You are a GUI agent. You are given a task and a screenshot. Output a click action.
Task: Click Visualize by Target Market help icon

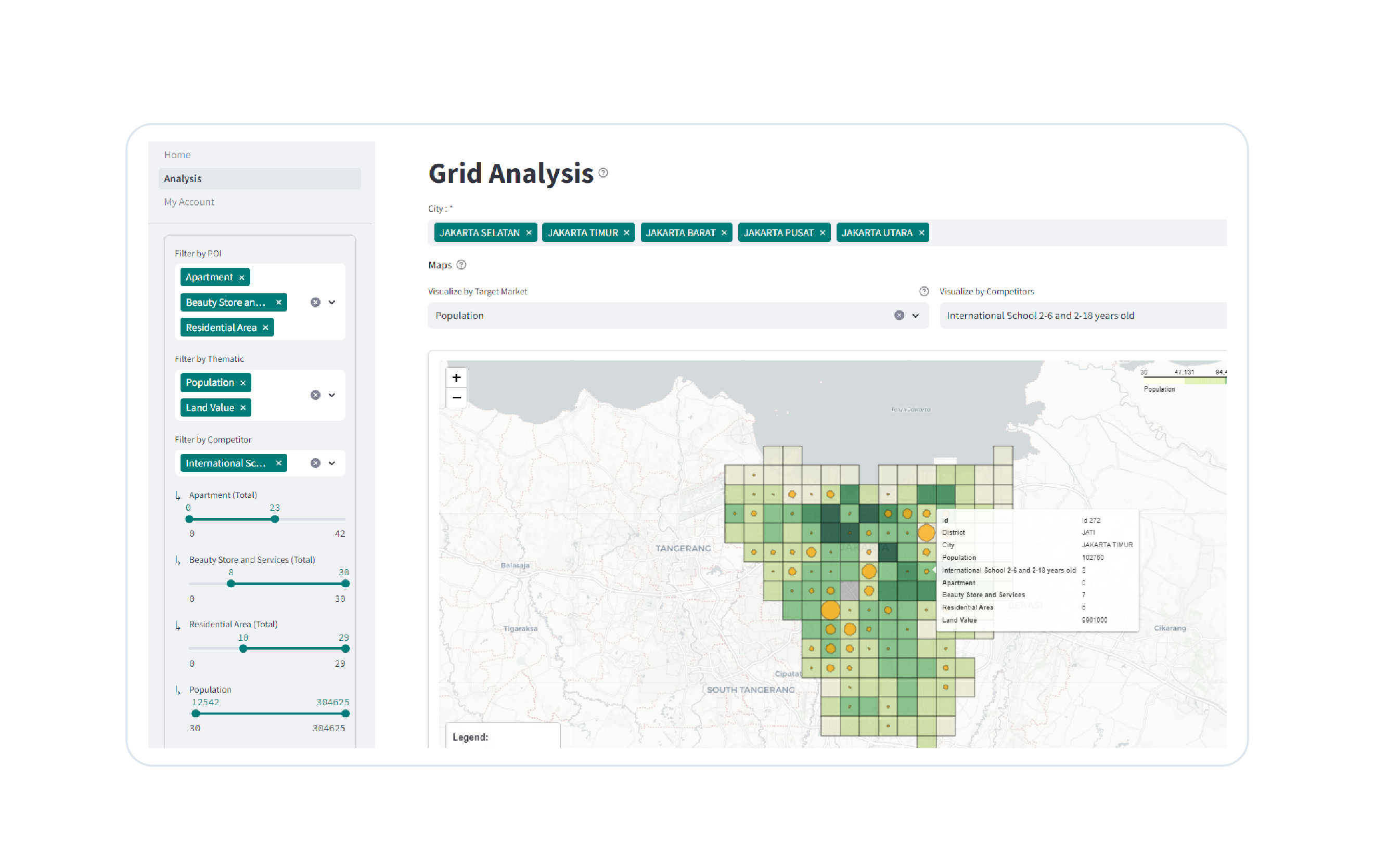(x=923, y=291)
